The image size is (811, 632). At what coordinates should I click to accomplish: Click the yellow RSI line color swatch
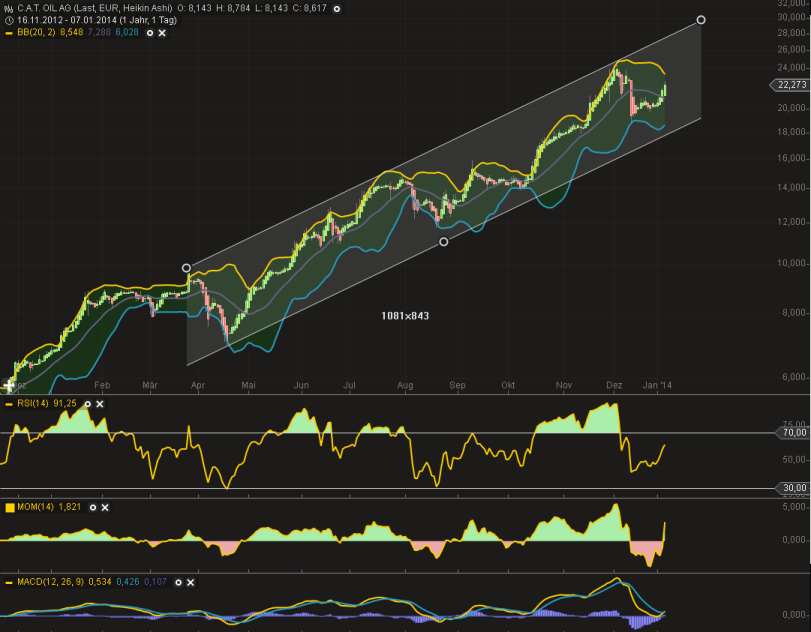(9, 404)
